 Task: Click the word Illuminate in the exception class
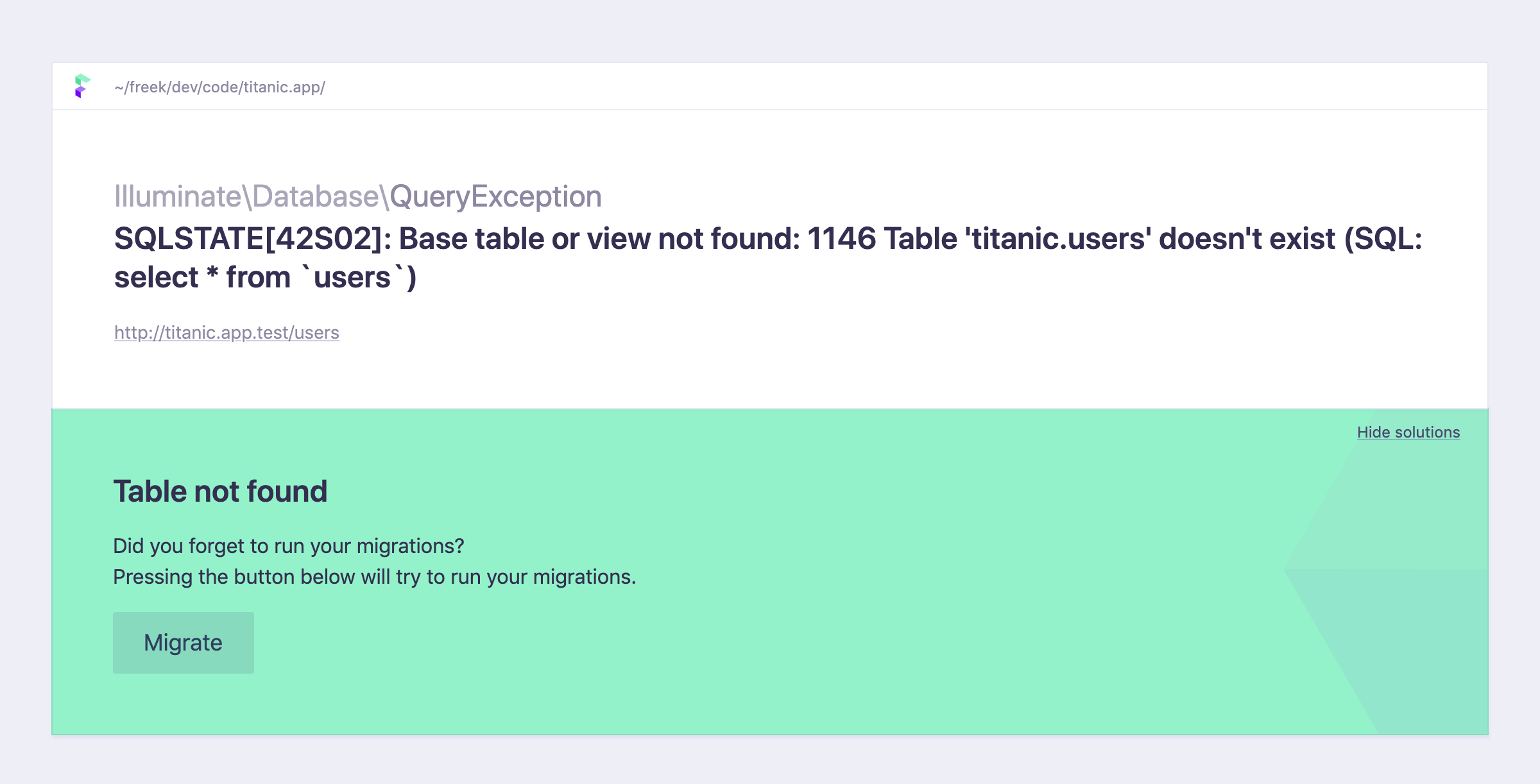pyautogui.click(x=177, y=196)
